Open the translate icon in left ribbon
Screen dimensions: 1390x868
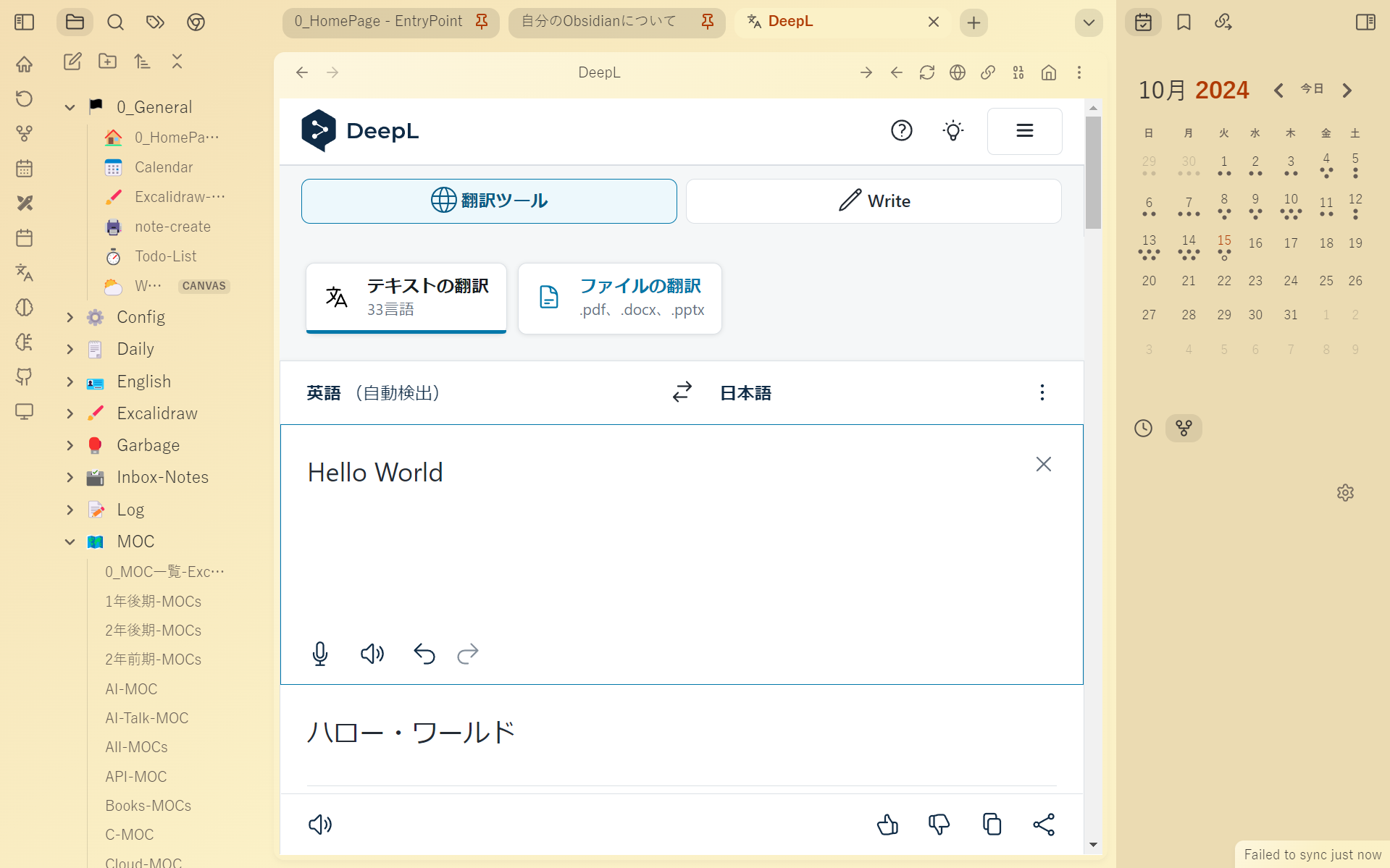click(24, 273)
